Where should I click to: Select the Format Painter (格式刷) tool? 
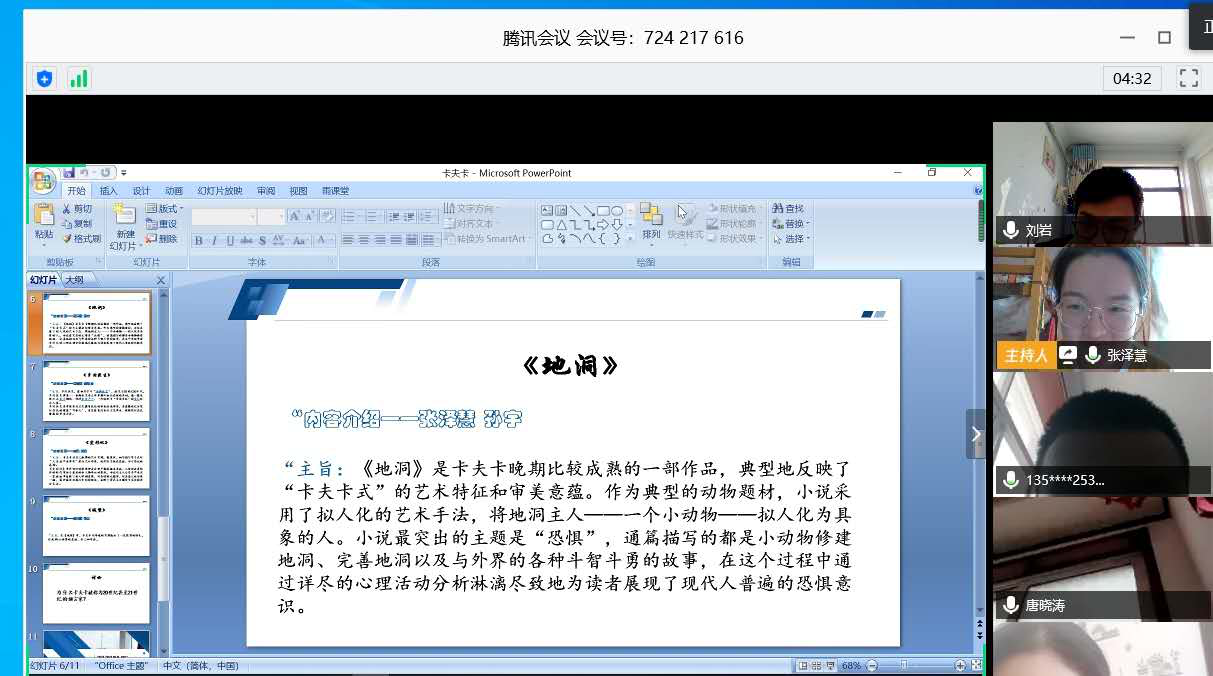[67, 239]
